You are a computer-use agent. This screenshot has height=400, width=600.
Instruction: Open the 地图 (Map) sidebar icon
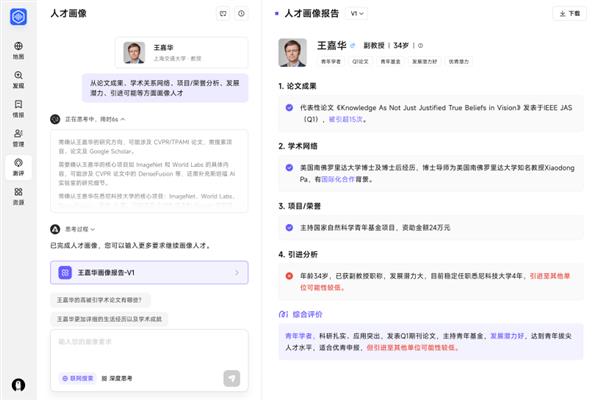pos(18,50)
